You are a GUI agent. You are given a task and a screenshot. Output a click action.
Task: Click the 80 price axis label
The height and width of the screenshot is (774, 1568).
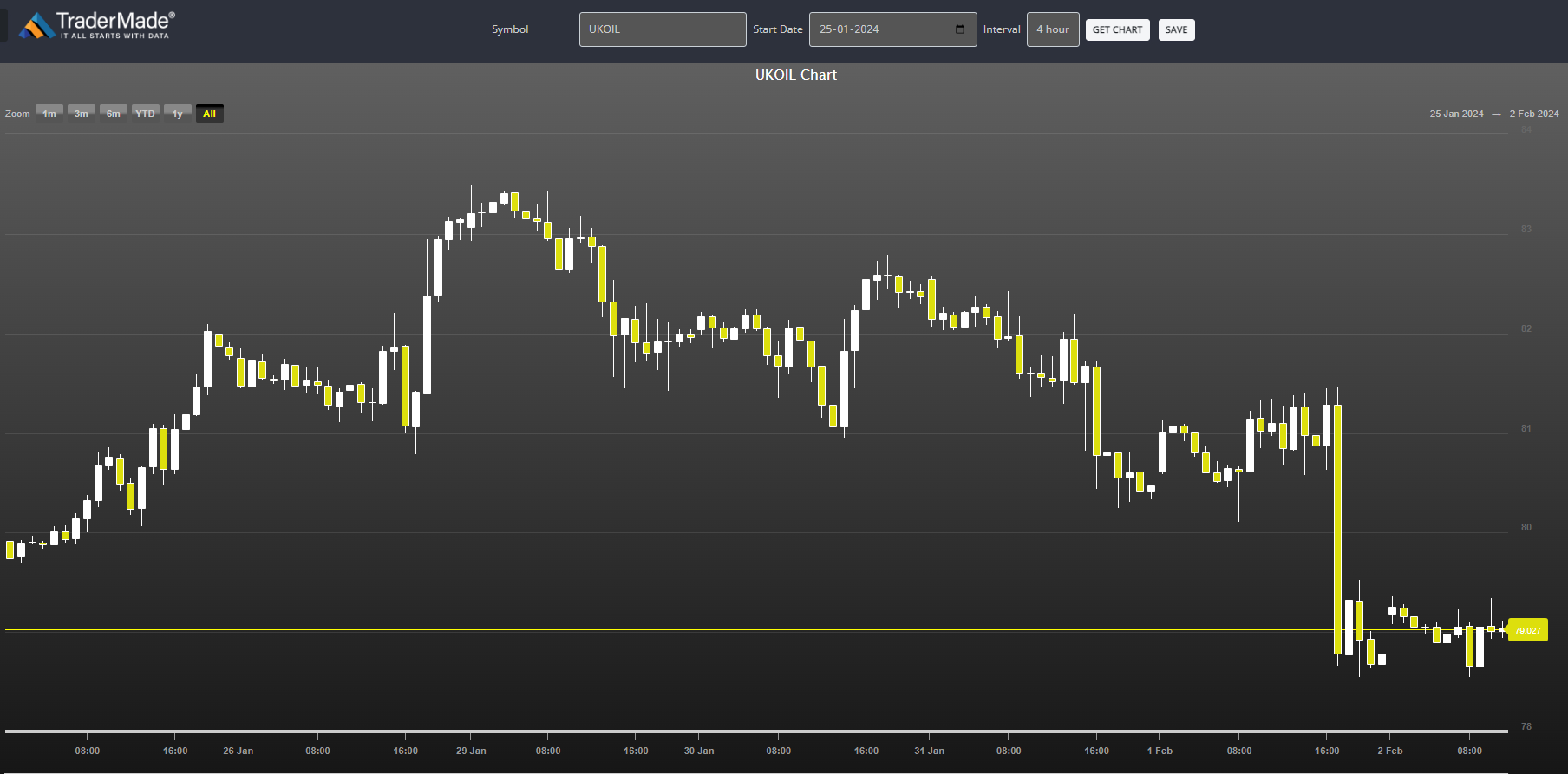click(1526, 527)
